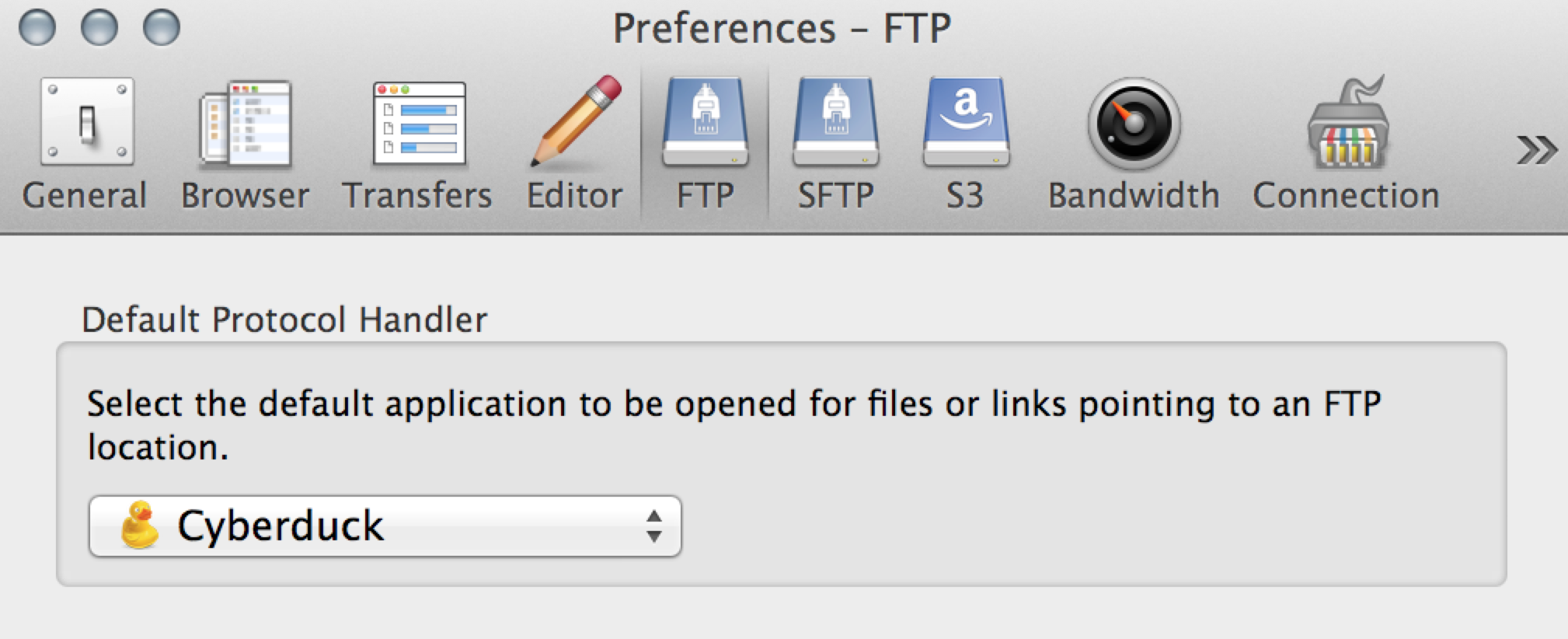Click the 'Transfers' text label in toolbar

[x=417, y=195]
